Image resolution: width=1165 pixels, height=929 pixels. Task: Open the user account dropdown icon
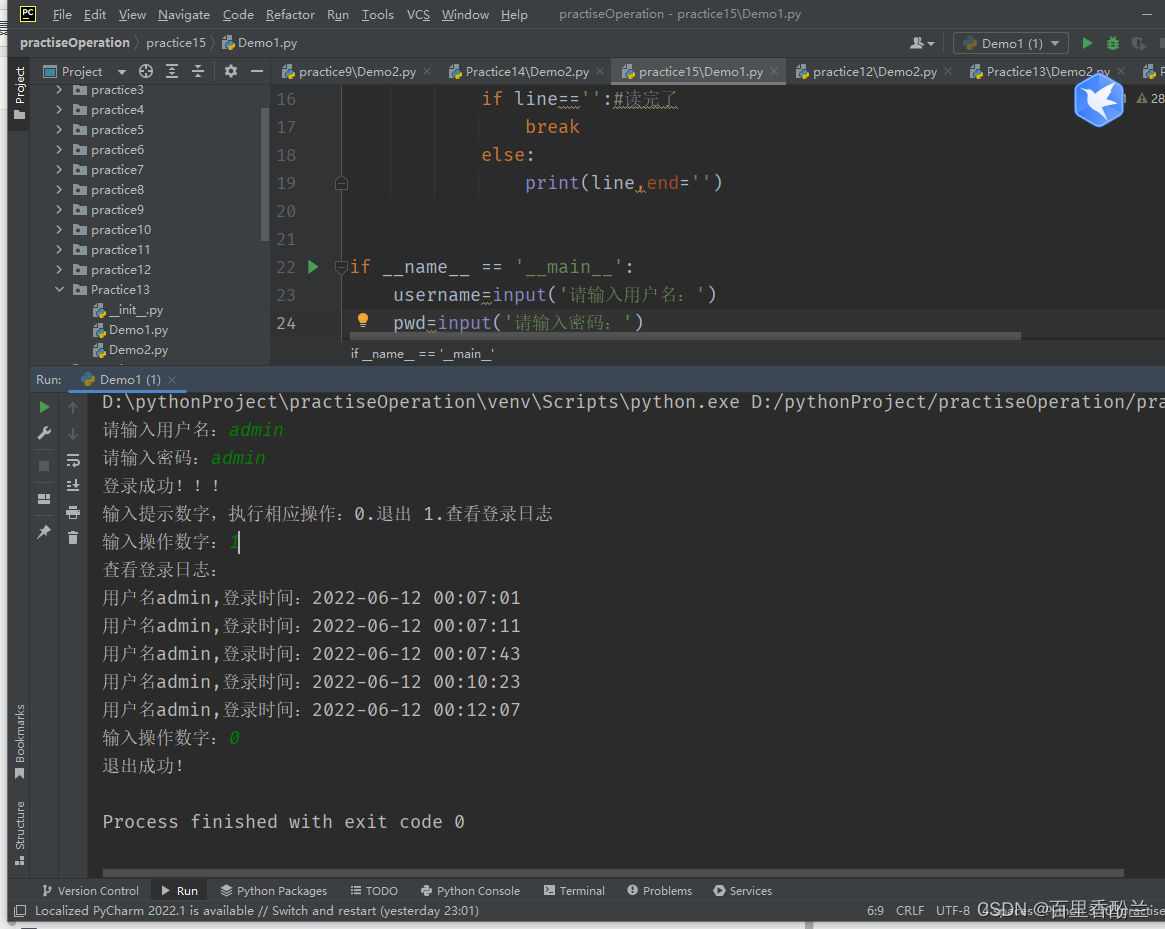pyautogui.click(x=922, y=43)
